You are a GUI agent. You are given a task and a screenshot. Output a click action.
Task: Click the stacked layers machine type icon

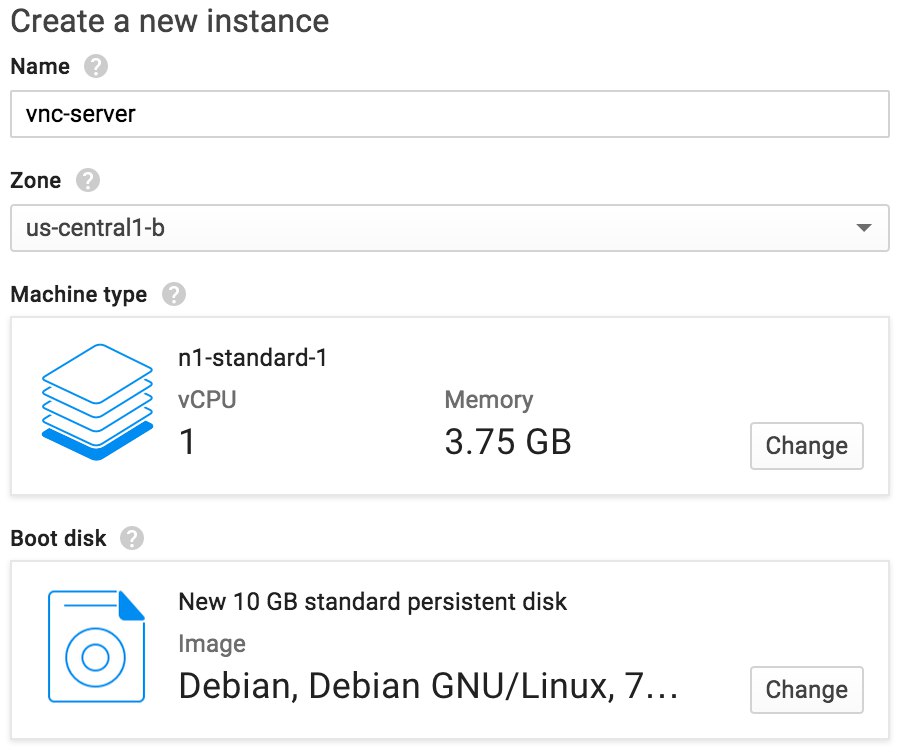(97, 402)
